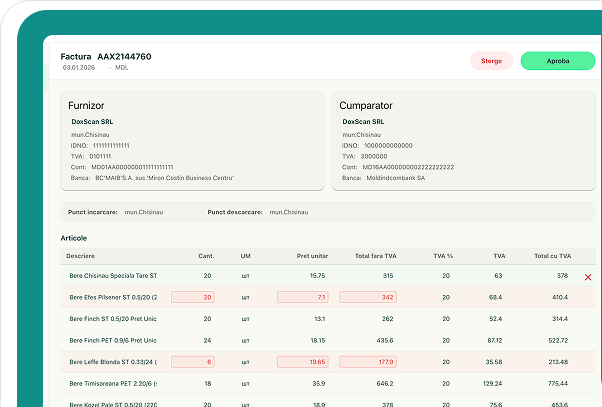
Task: Click buyer bank Moldindcombank SA
Action: pos(395,178)
